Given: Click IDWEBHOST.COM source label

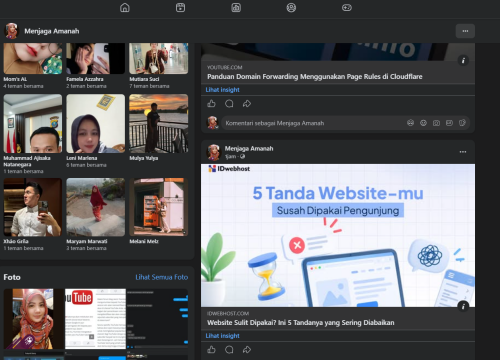Looking at the screenshot, I should click(228, 313).
